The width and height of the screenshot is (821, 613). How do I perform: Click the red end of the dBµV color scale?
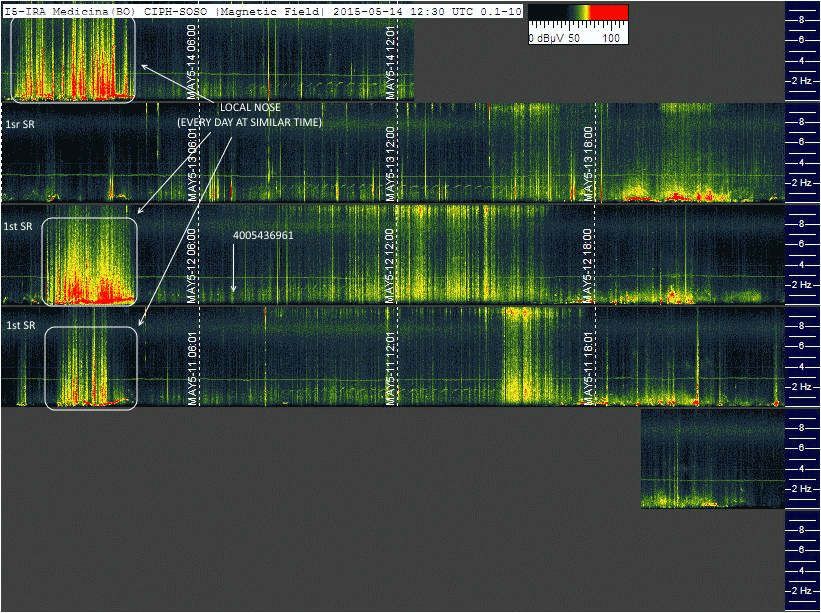611,13
